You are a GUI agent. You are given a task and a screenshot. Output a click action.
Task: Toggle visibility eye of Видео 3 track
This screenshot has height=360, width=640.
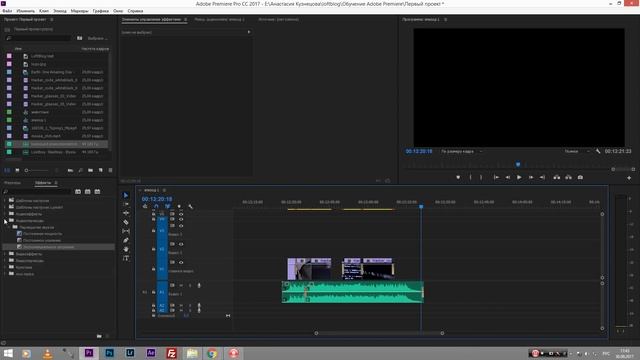click(181, 226)
